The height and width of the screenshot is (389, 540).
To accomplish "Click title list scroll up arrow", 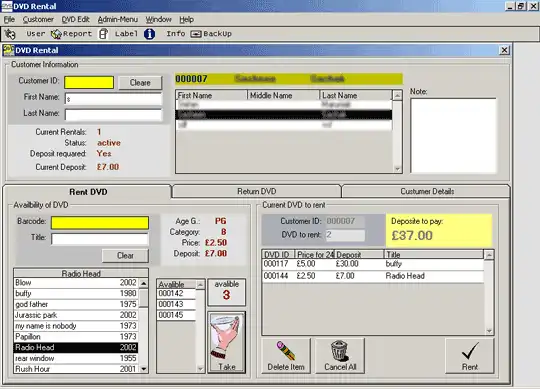I will pos(144,283).
